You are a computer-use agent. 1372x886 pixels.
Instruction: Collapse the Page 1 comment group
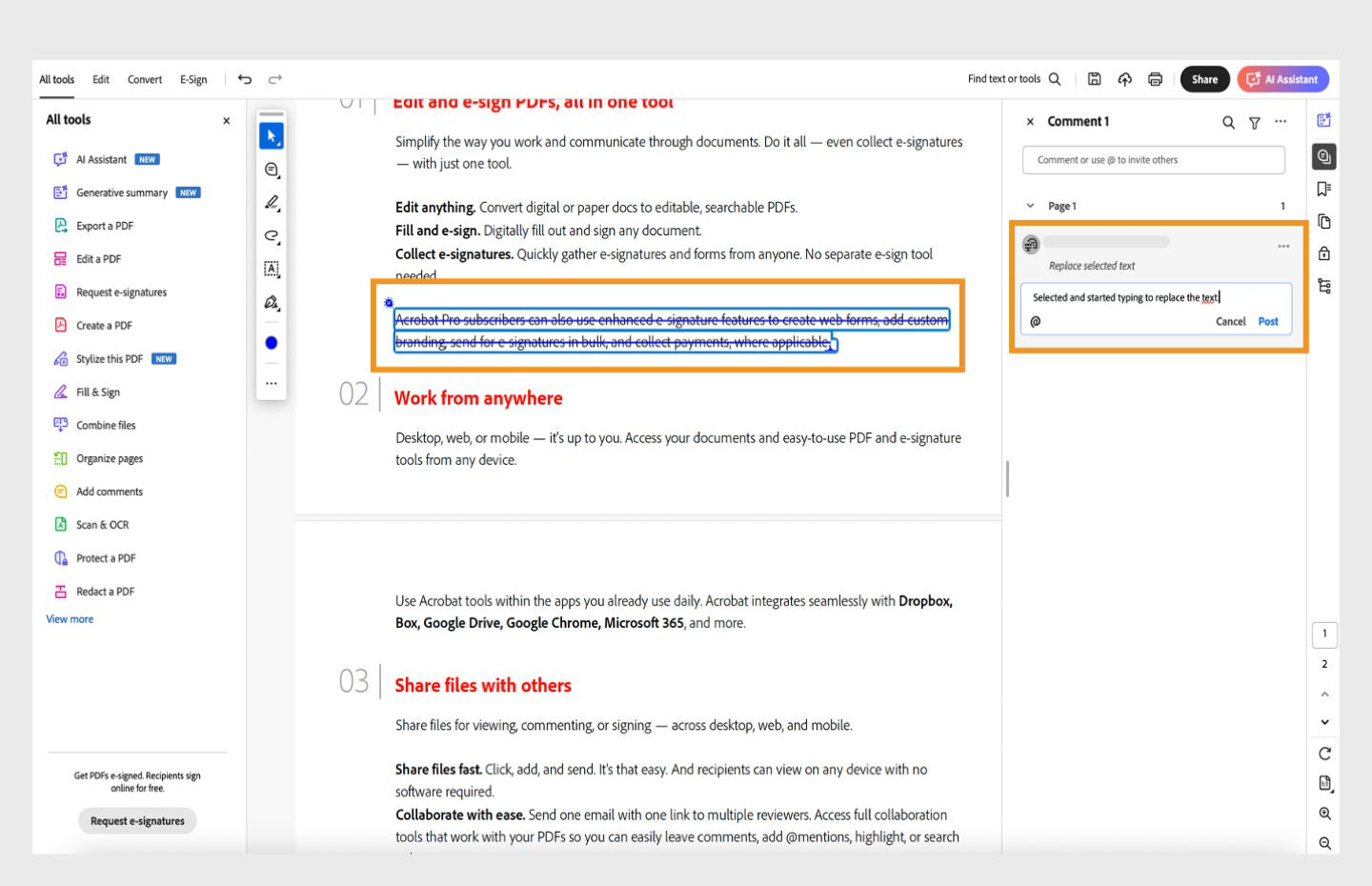point(1030,205)
